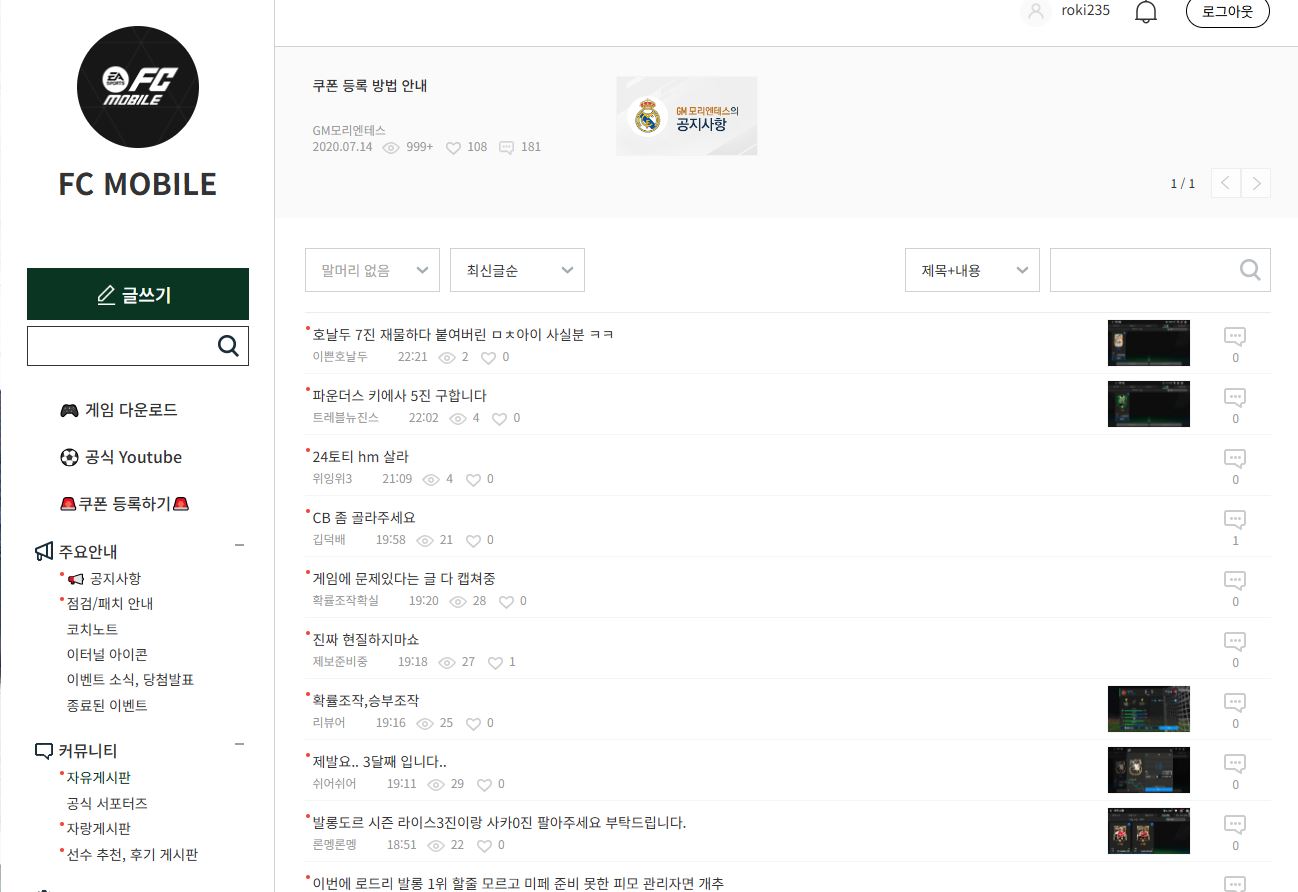Click heart icon on CB 좀 골라주세요 post
Screen dimensions: 1298x892
coord(473,540)
